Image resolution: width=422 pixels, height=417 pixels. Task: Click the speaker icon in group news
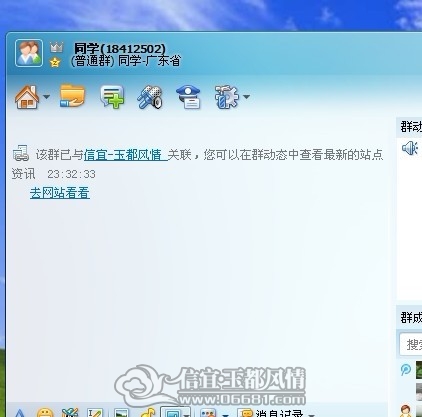coord(410,148)
